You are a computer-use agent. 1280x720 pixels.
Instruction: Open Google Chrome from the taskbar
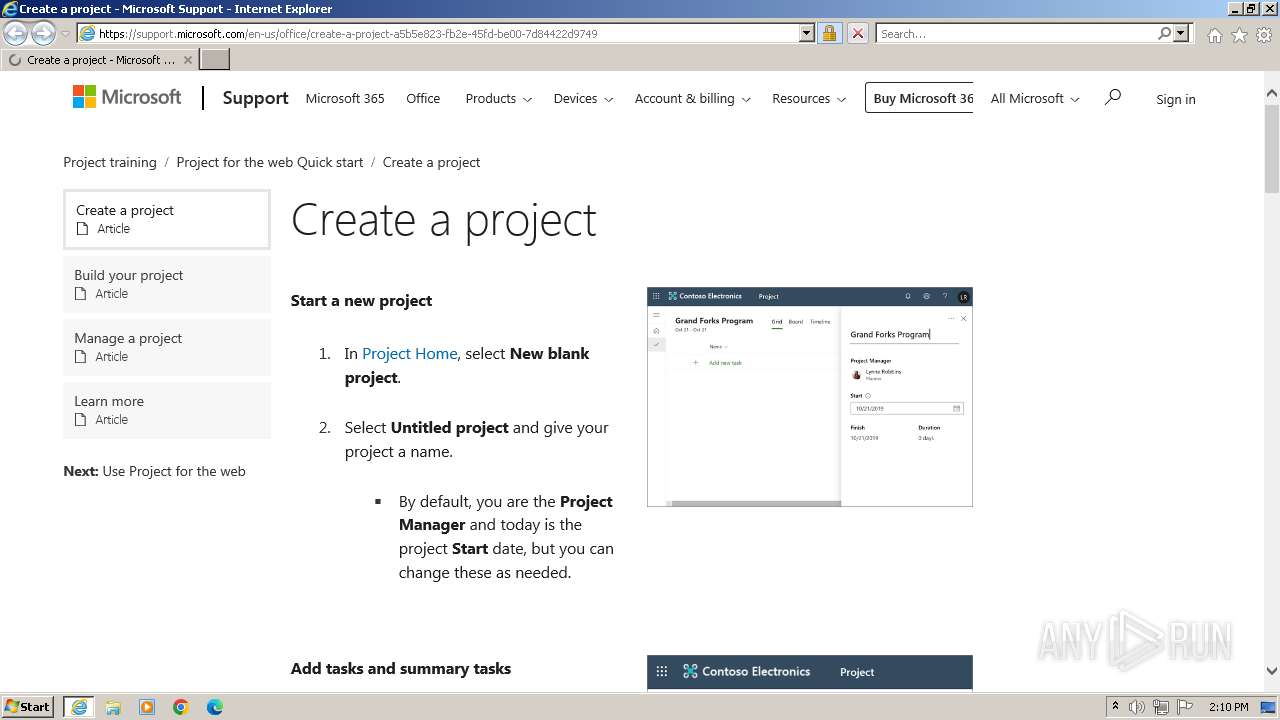click(x=181, y=707)
